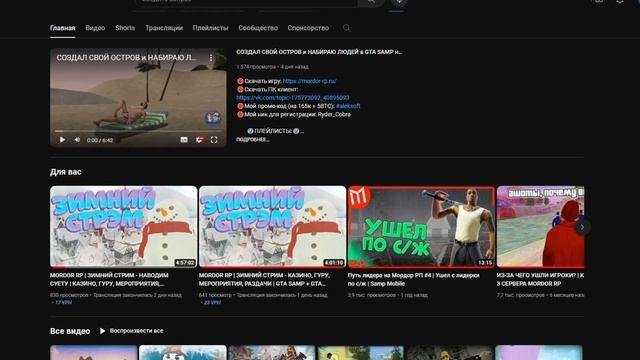This screenshot has height=360, width=640.
Task: Open the 4:01:10 winter stream thumbnail
Action: click(x=272, y=227)
